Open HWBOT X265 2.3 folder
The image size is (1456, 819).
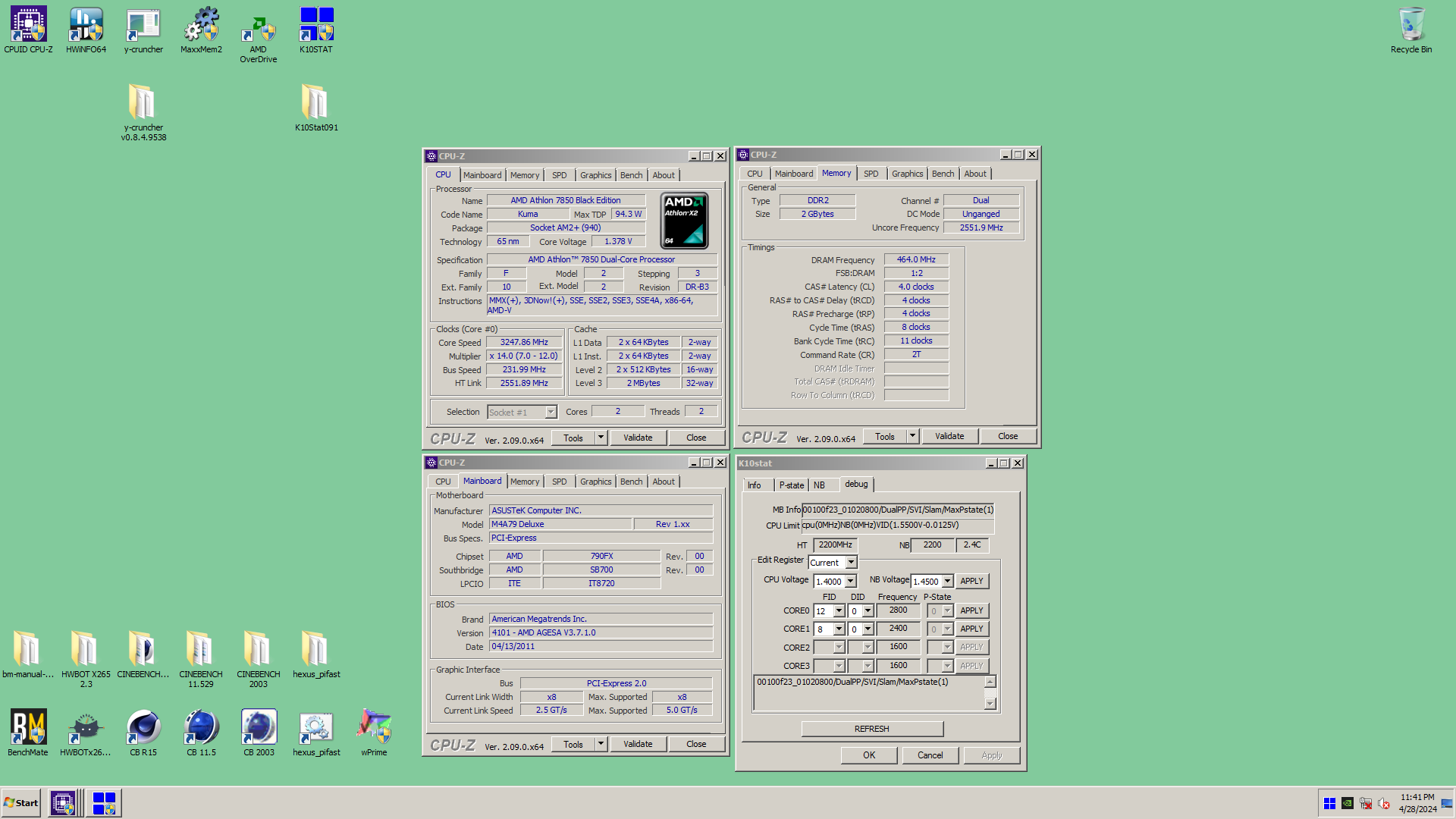tap(86, 658)
